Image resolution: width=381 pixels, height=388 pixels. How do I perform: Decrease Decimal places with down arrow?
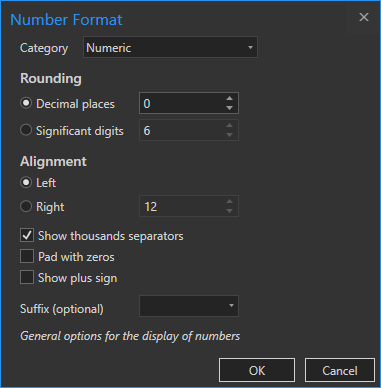pos(229,108)
